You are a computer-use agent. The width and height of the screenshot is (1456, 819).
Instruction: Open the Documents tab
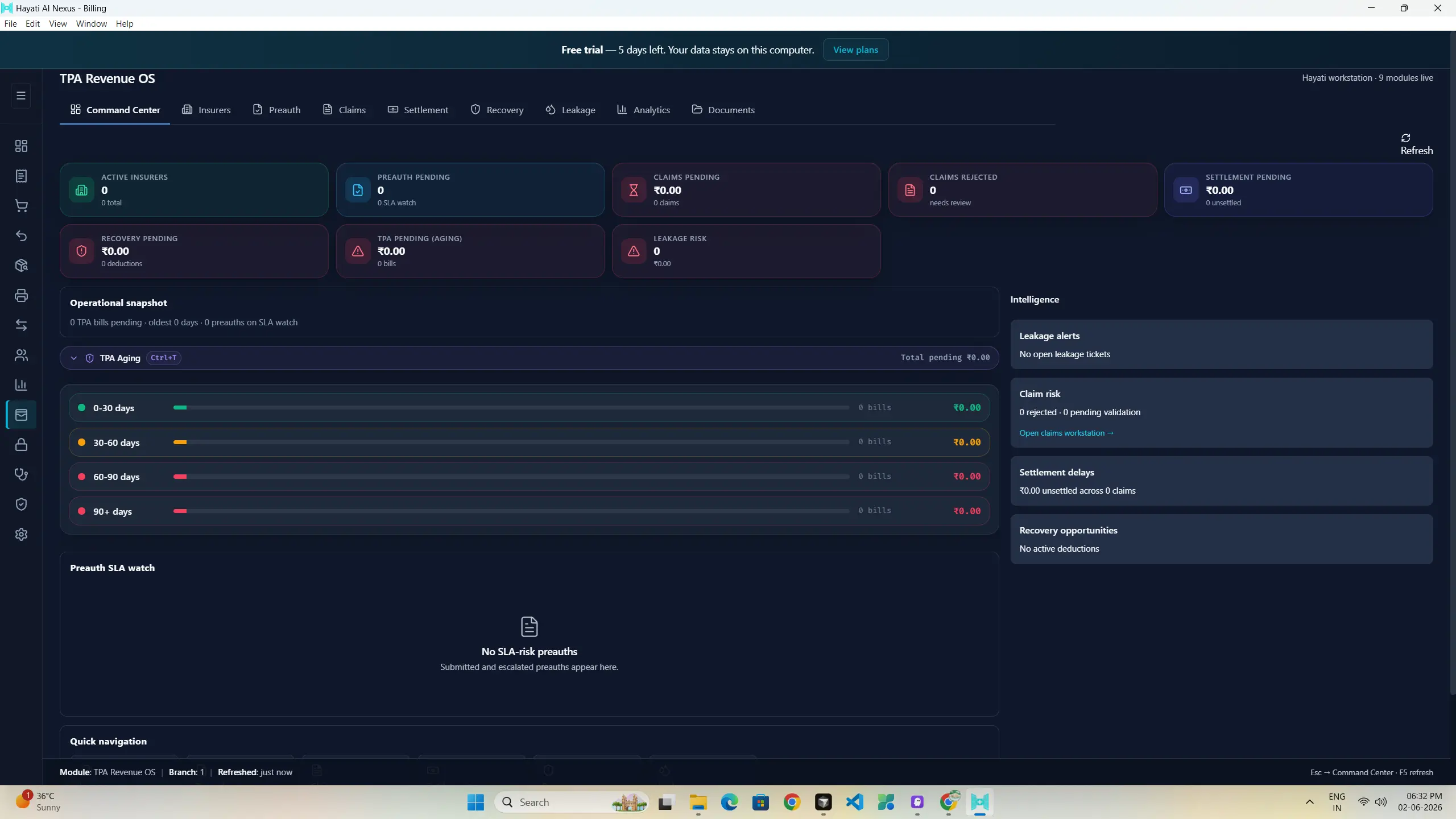pos(723,110)
